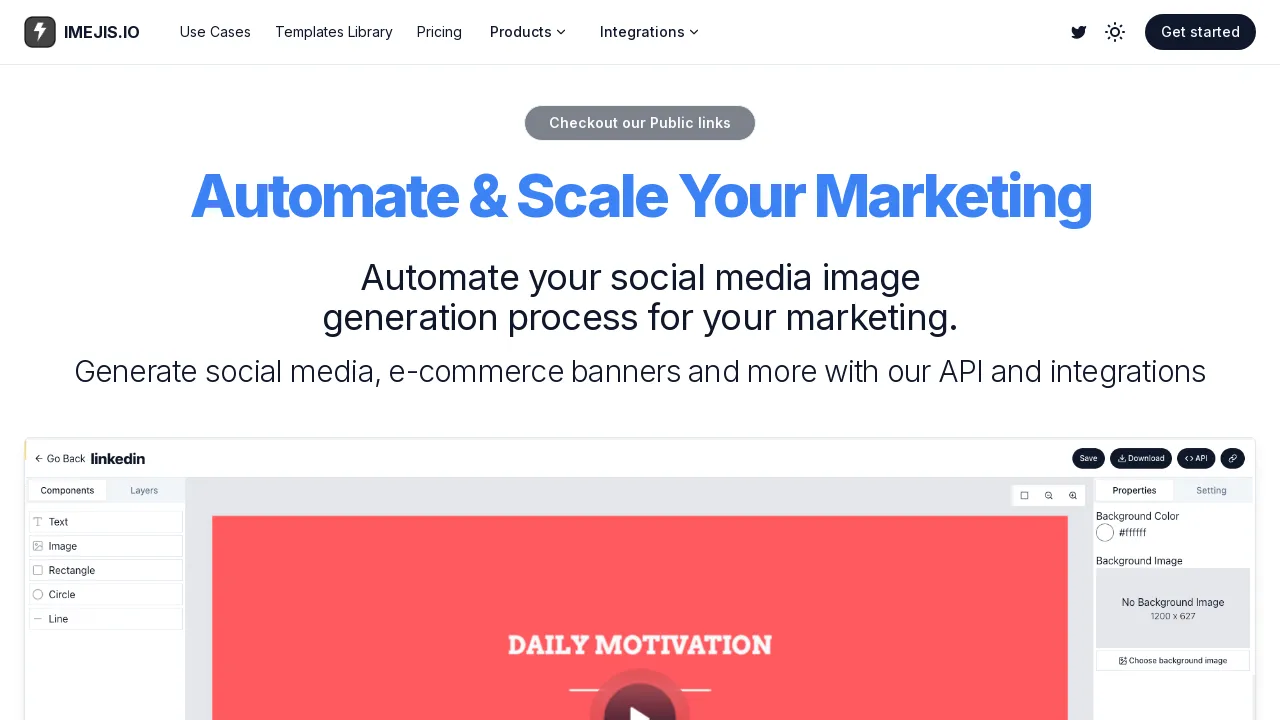Zoom in on the canvas

[1073, 495]
